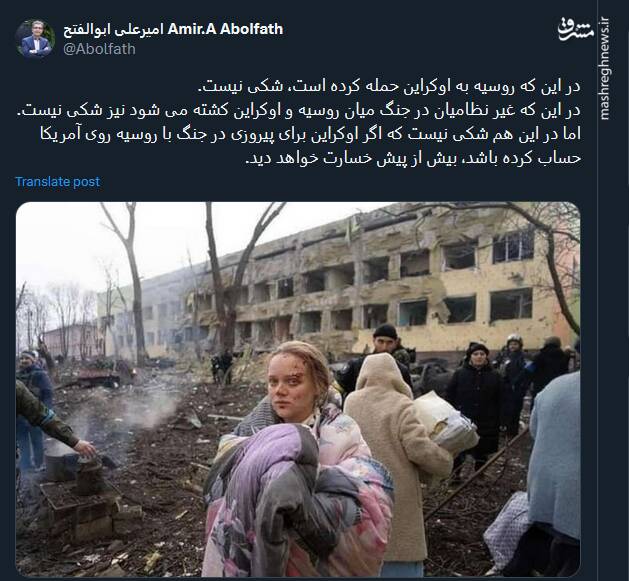Click the third tweet line mentioning آمریکا
This screenshot has height=581, width=629.
pyautogui.click(x=310, y=134)
